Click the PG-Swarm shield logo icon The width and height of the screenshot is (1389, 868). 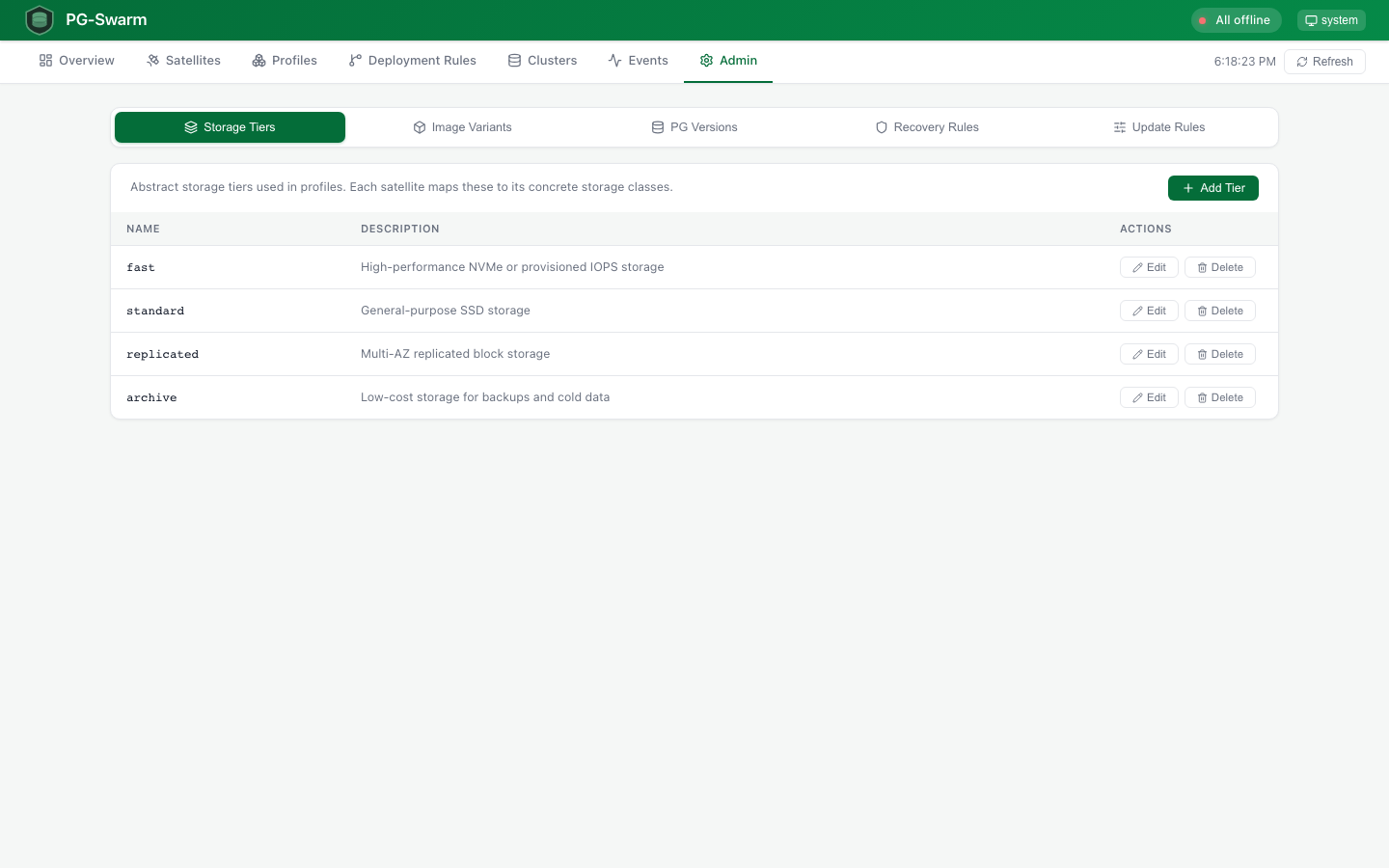pos(40,19)
